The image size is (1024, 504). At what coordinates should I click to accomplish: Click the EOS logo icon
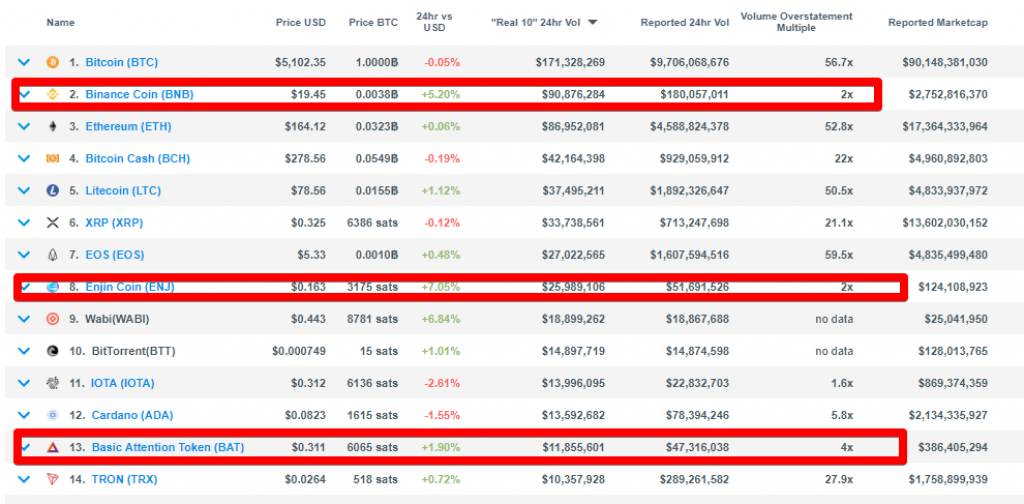click(x=52, y=255)
